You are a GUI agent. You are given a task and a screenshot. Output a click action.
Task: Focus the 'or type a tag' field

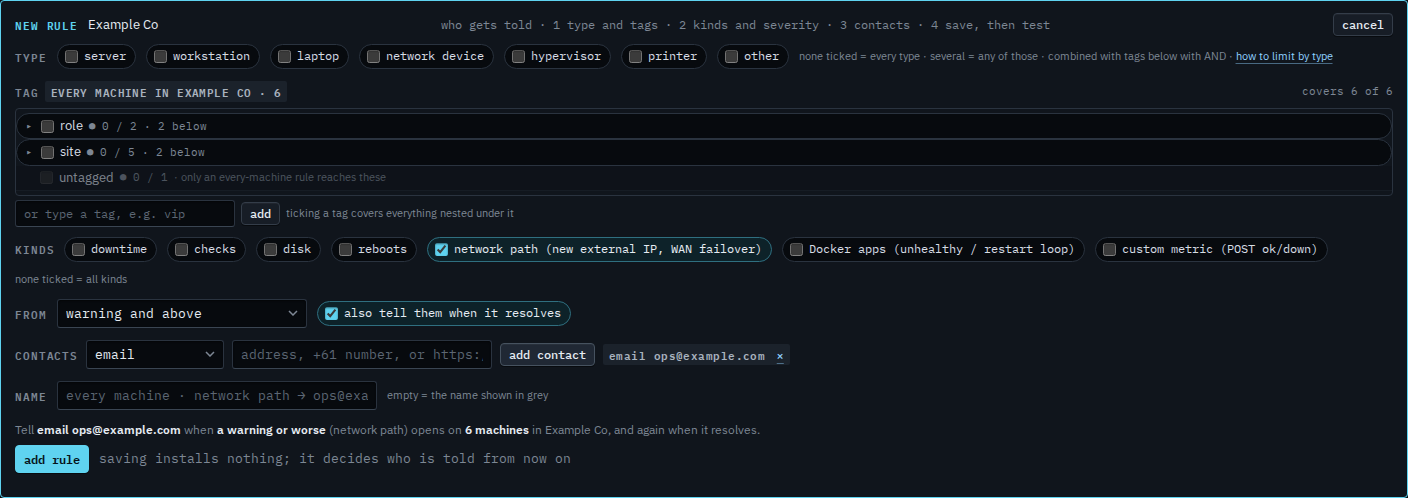tap(125, 214)
